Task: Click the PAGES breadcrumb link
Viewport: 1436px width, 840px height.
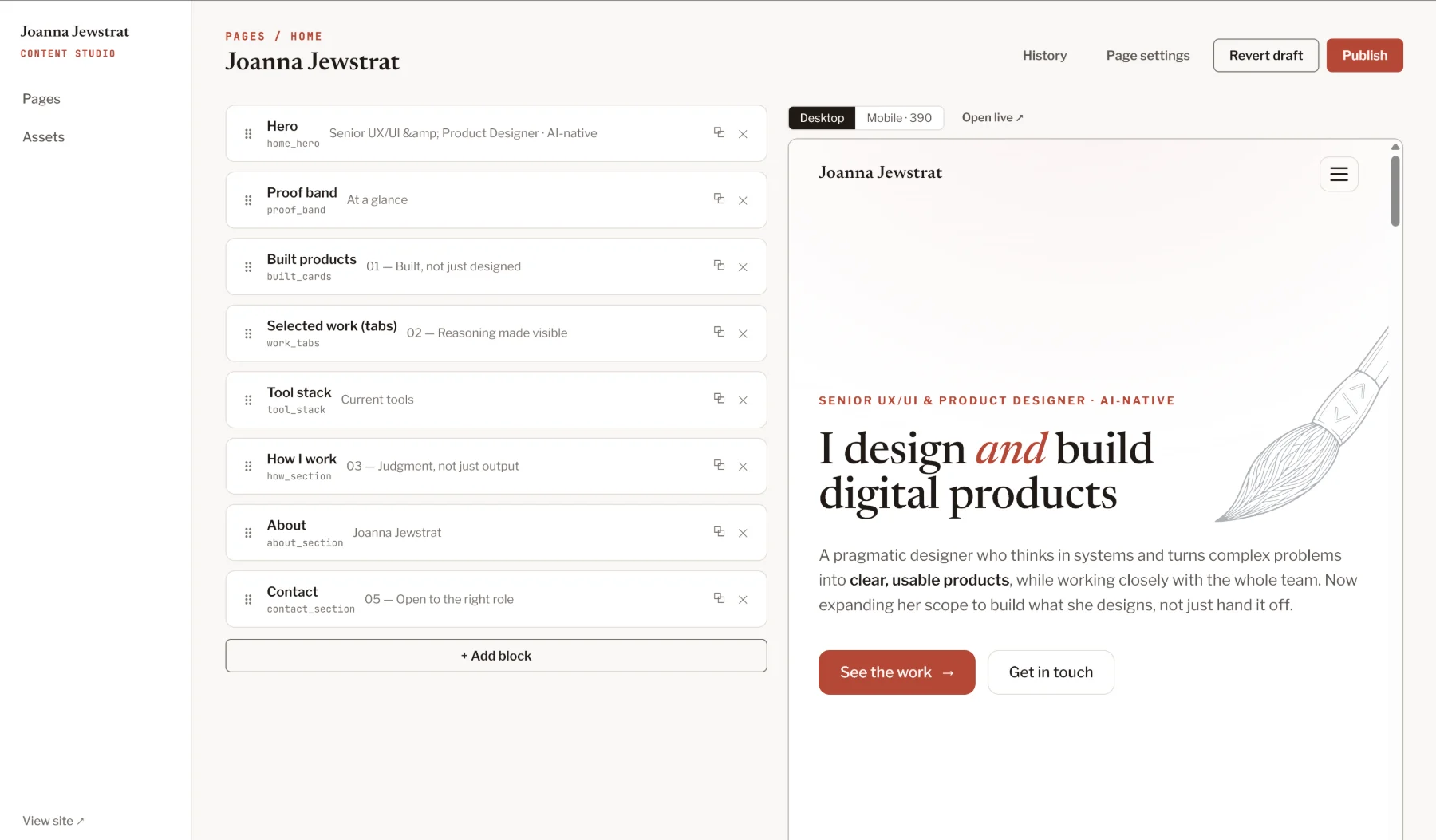Action: coord(245,37)
